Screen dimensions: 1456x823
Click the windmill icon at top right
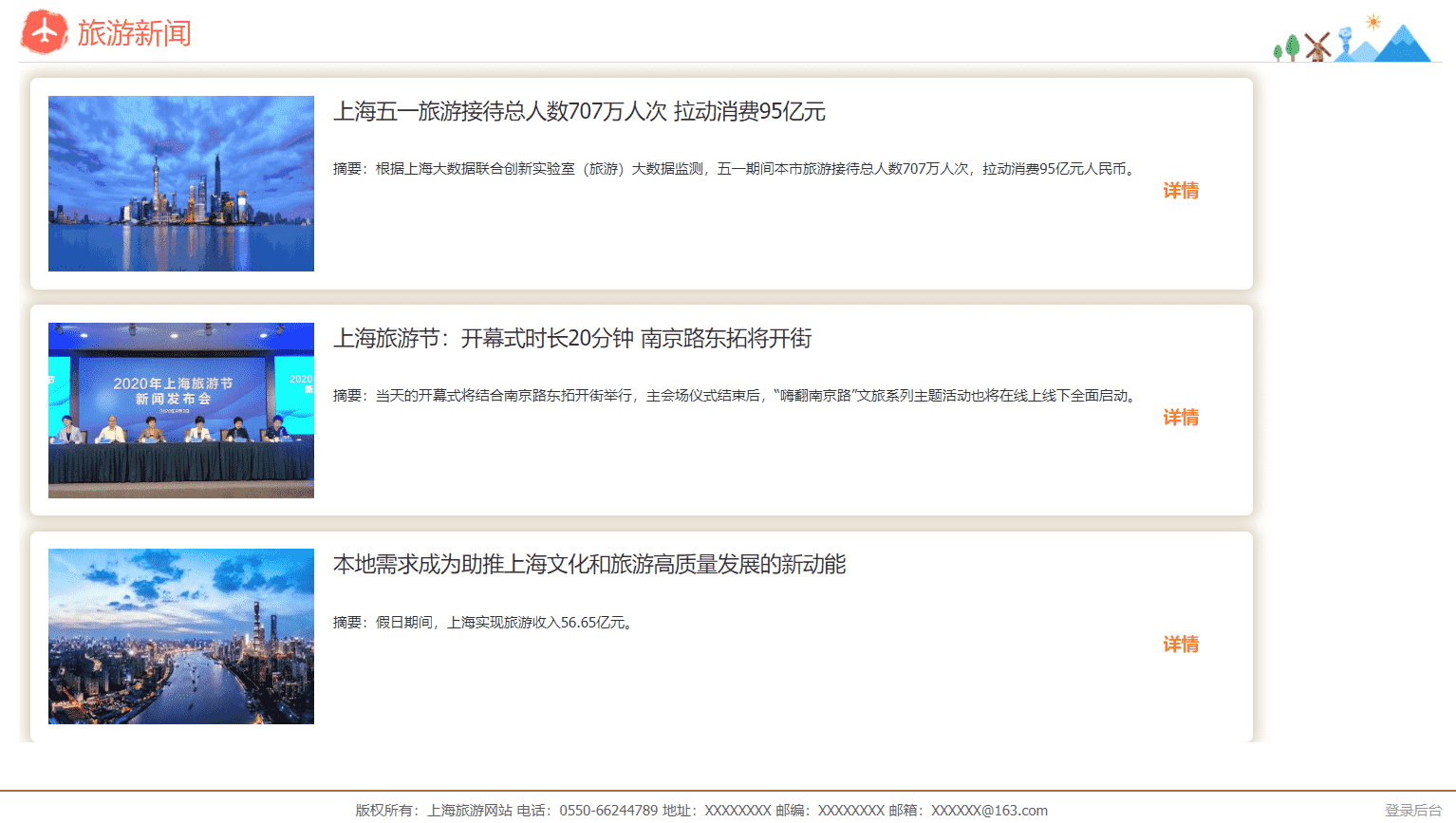coord(1317,47)
